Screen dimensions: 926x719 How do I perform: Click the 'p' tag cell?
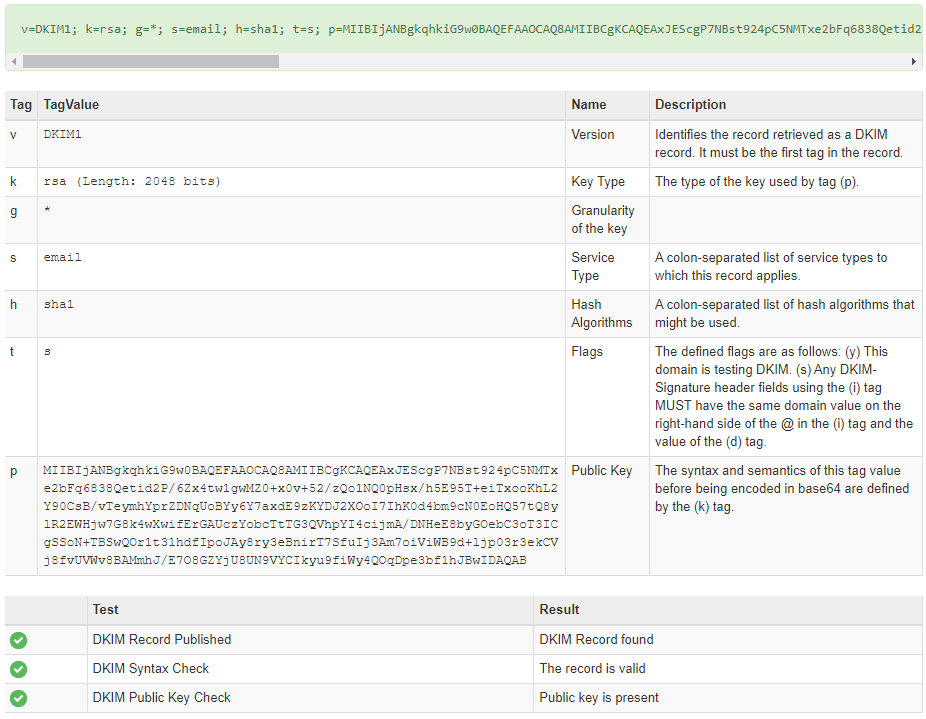tap(14, 471)
